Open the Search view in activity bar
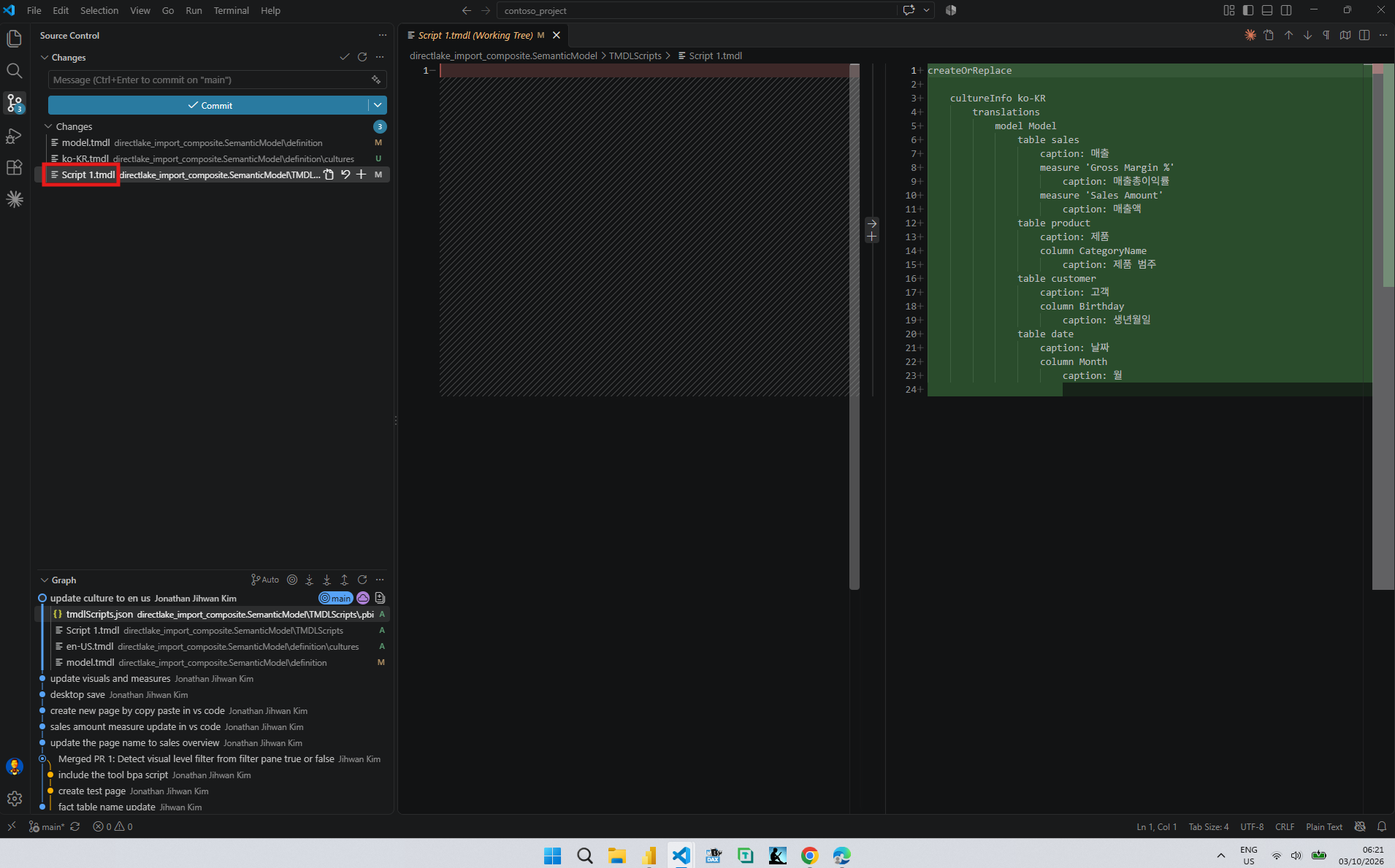Viewport: 1395px width, 868px height. click(x=15, y=71)
